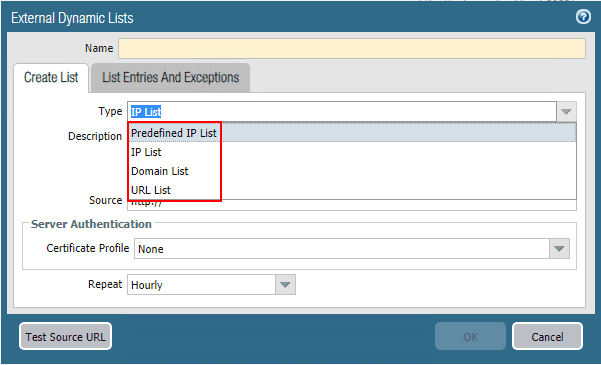Open the help icon in dialog header
The image size is (601, 365).
click(583, 17)
